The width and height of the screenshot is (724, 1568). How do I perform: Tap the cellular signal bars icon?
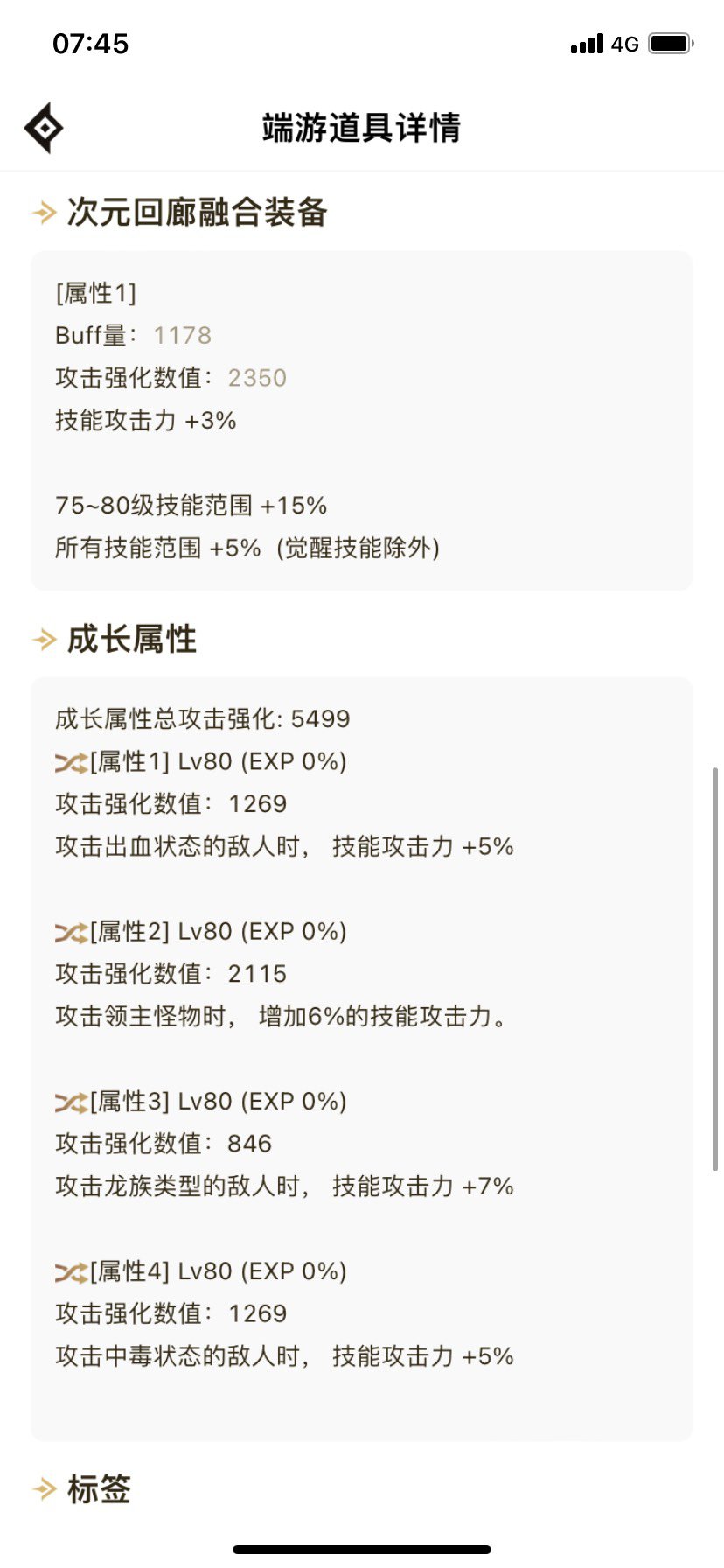coord(586,43)
